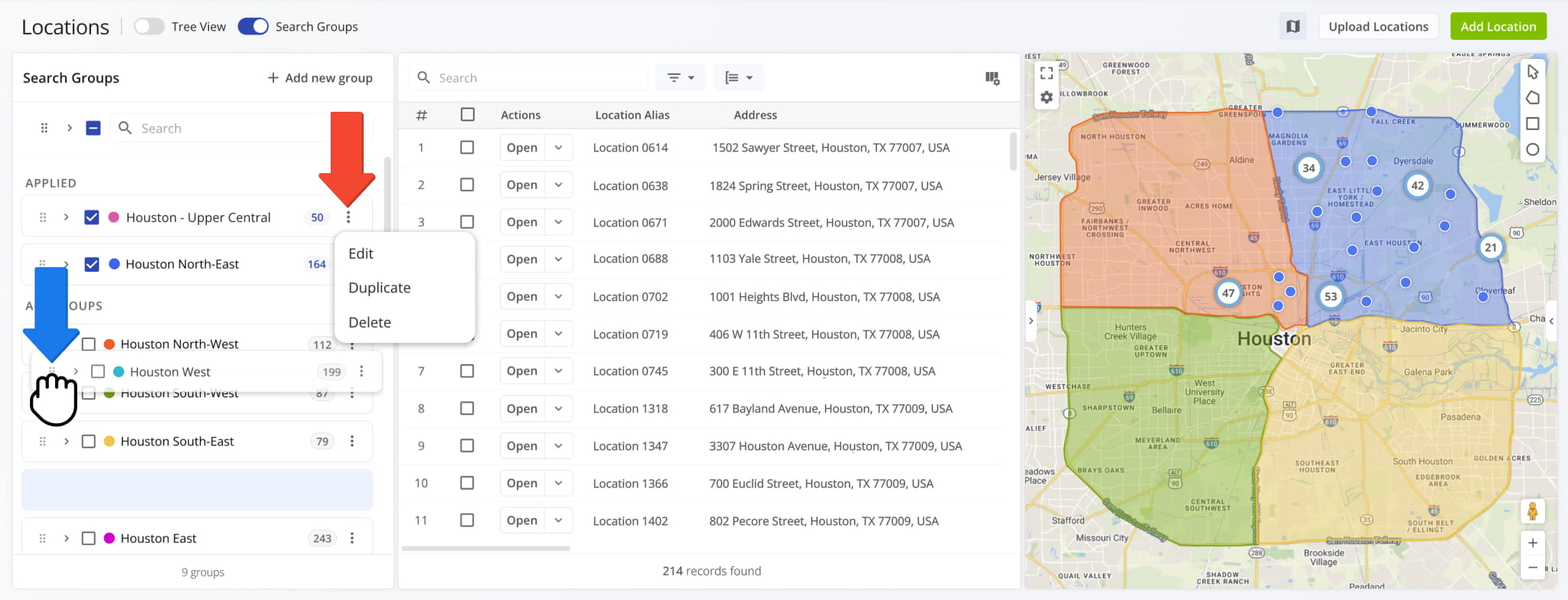Image resolution: width=1568 pixels, height=600 pixels.
Task: Expand the Houston - Upper Central group
Action: click(67, 217)
